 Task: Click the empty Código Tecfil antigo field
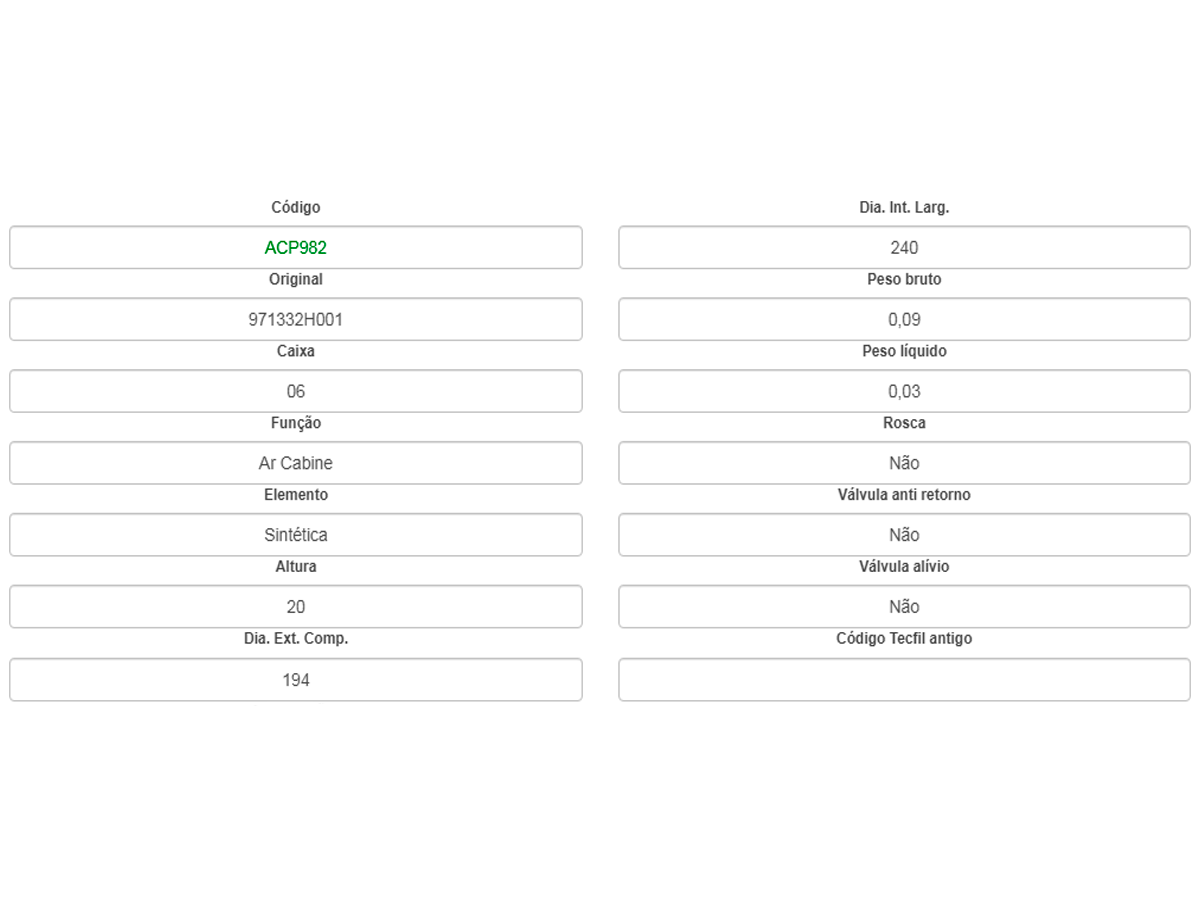coord(904,680)
